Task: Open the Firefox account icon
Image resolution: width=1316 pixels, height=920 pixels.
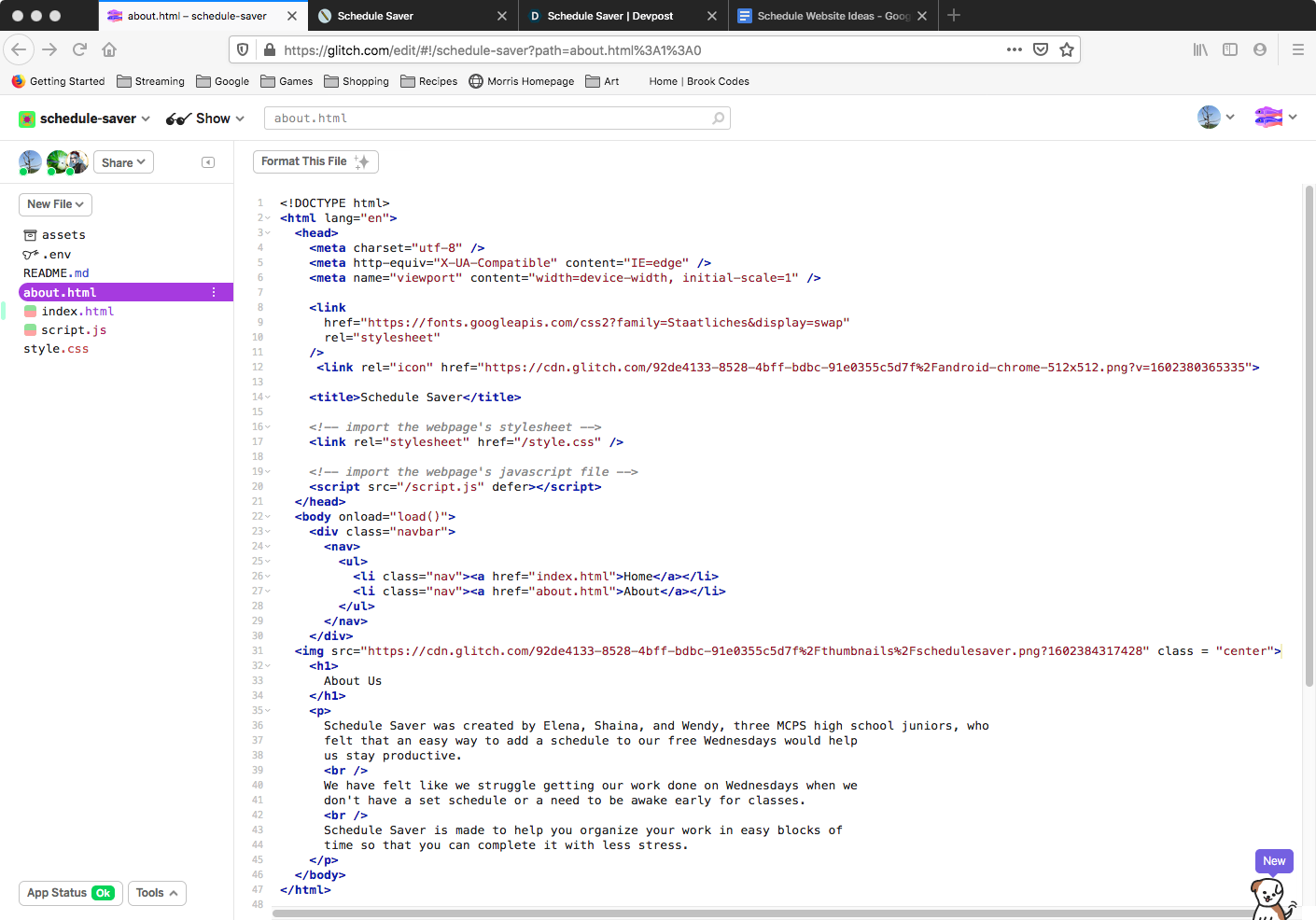Action: (x=1260, y=49)
